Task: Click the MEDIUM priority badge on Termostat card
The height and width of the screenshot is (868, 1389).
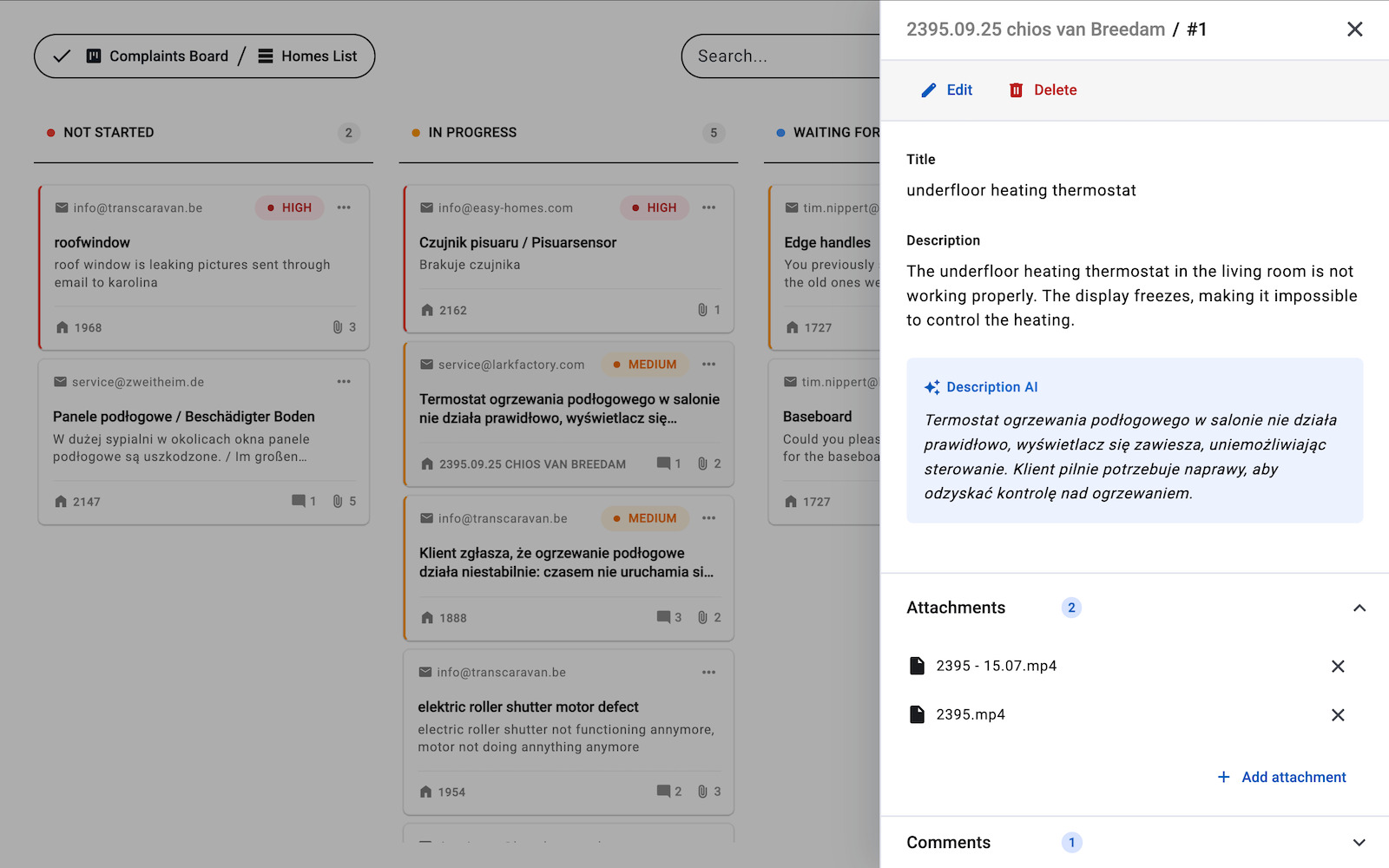Action: tap(644, 365)
